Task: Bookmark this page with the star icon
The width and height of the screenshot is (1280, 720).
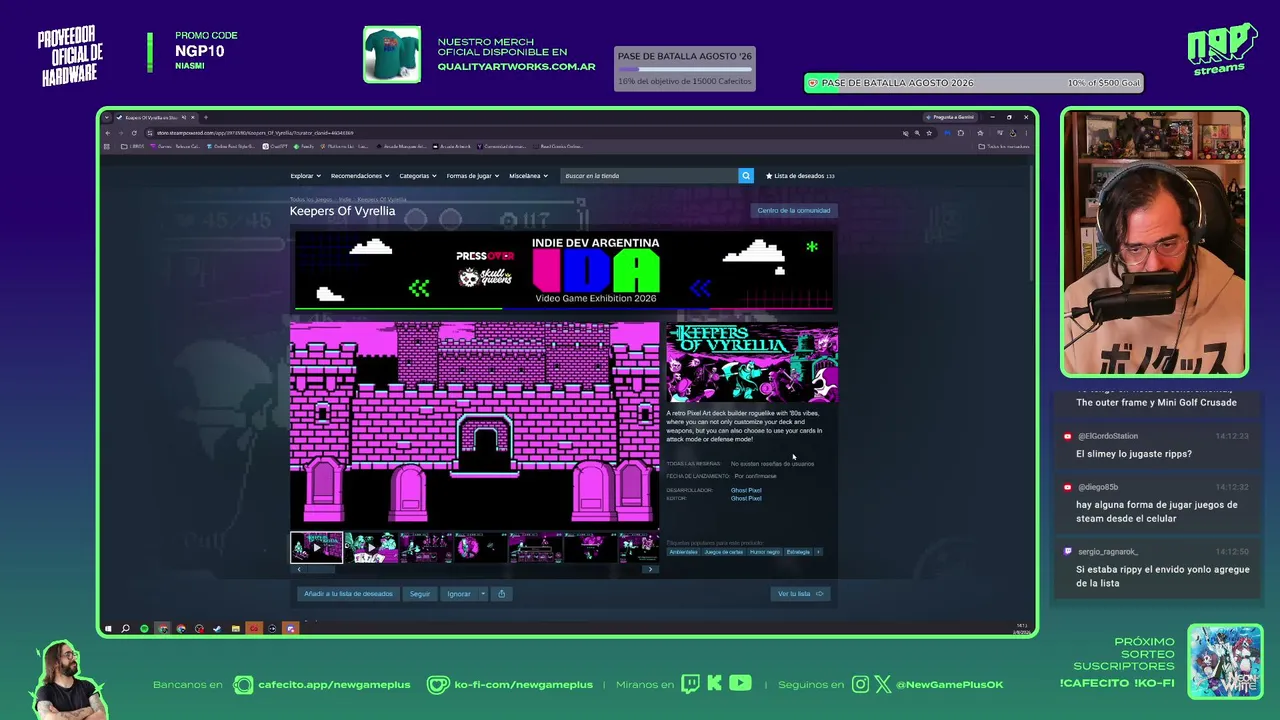Action: coord(929,133)
